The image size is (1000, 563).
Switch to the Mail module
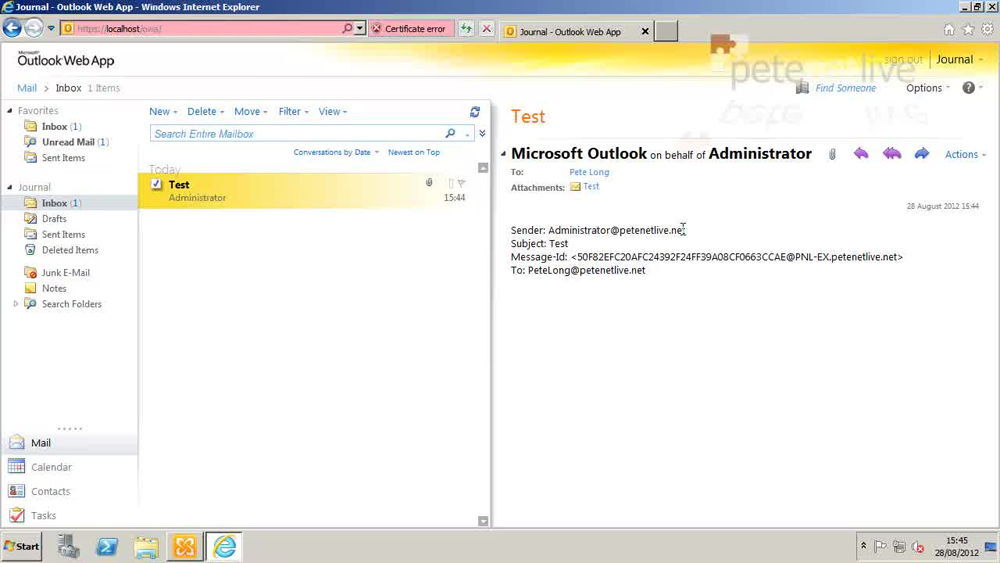(x=69, y=442)
